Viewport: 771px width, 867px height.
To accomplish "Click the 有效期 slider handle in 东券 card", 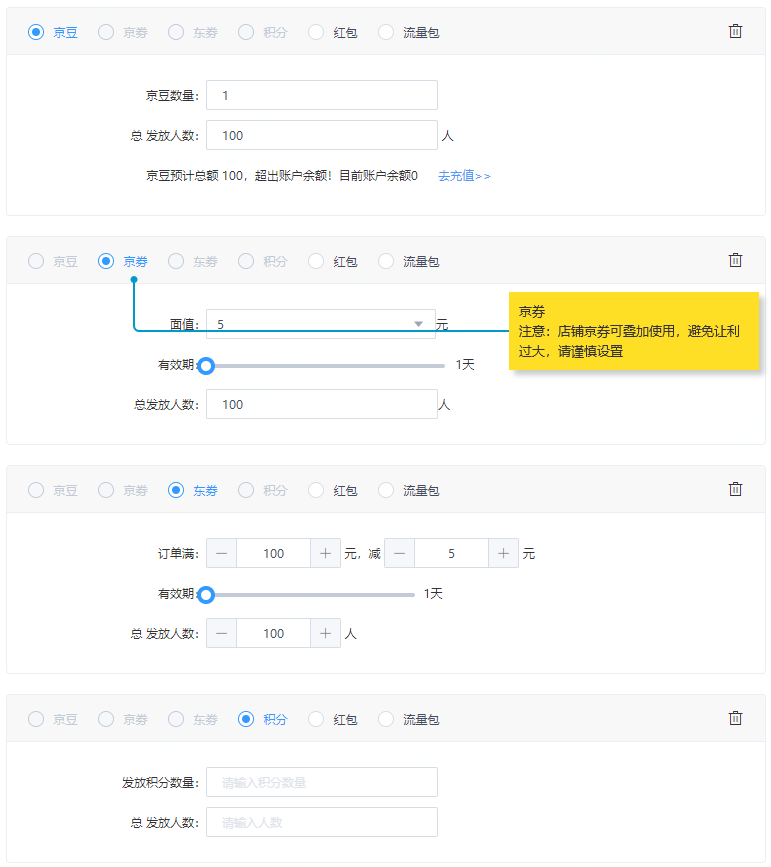I will pos(206,595).
